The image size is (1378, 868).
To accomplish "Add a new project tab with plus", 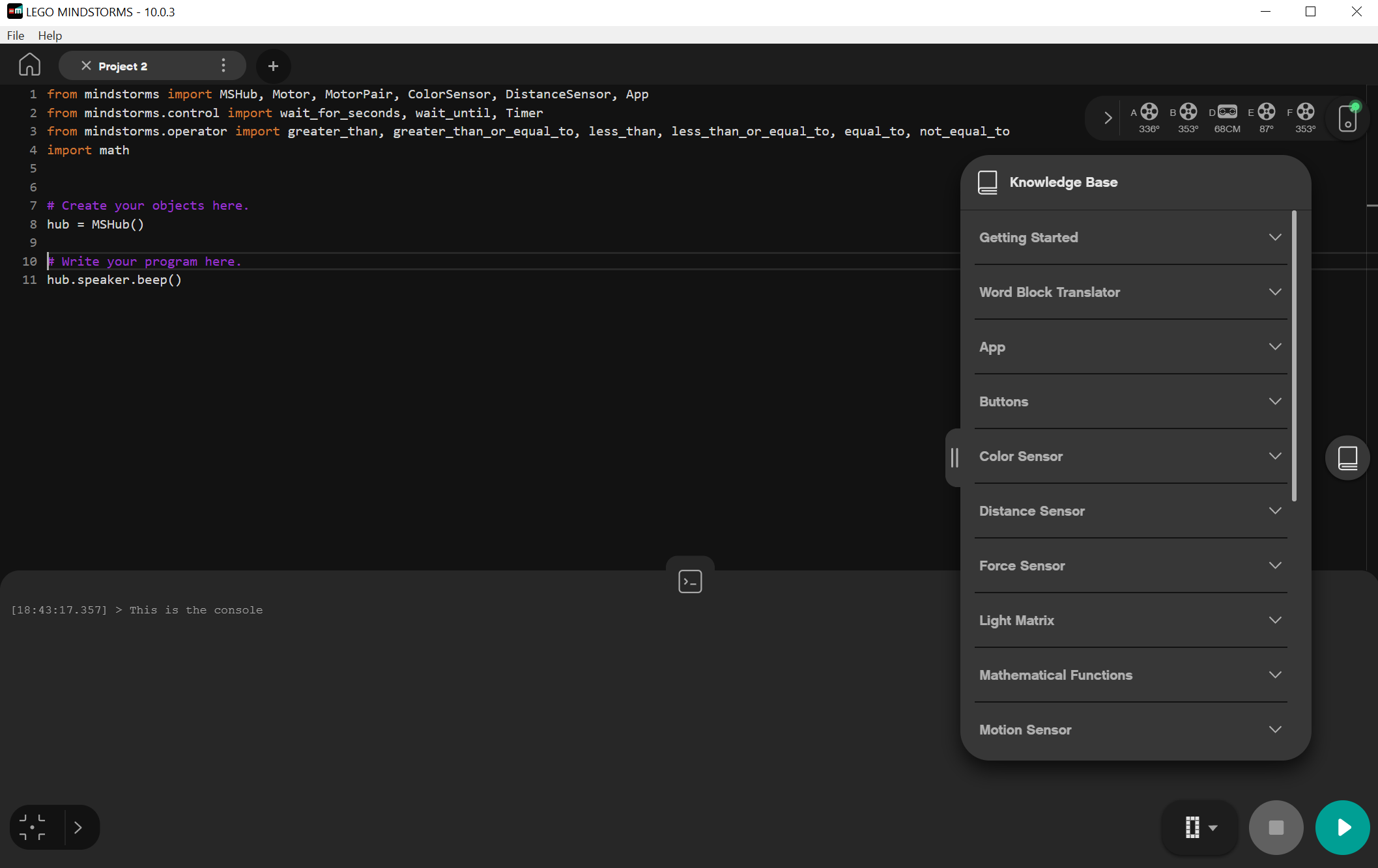I will tap(273, 66).
